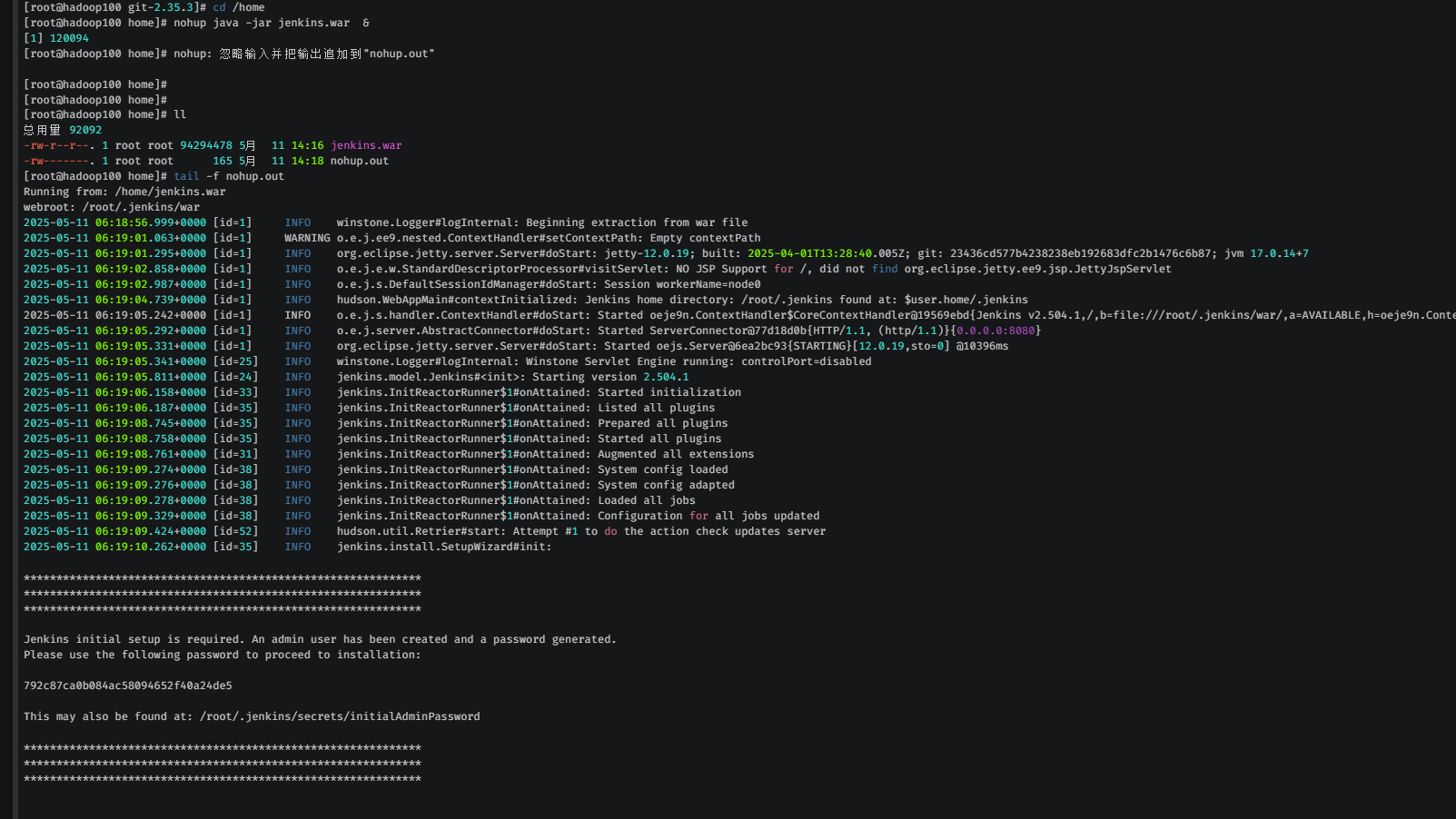Click the 'Jenkins home directory: /root/.jenkins' text

pyautogui.click(x=708, y=300)
